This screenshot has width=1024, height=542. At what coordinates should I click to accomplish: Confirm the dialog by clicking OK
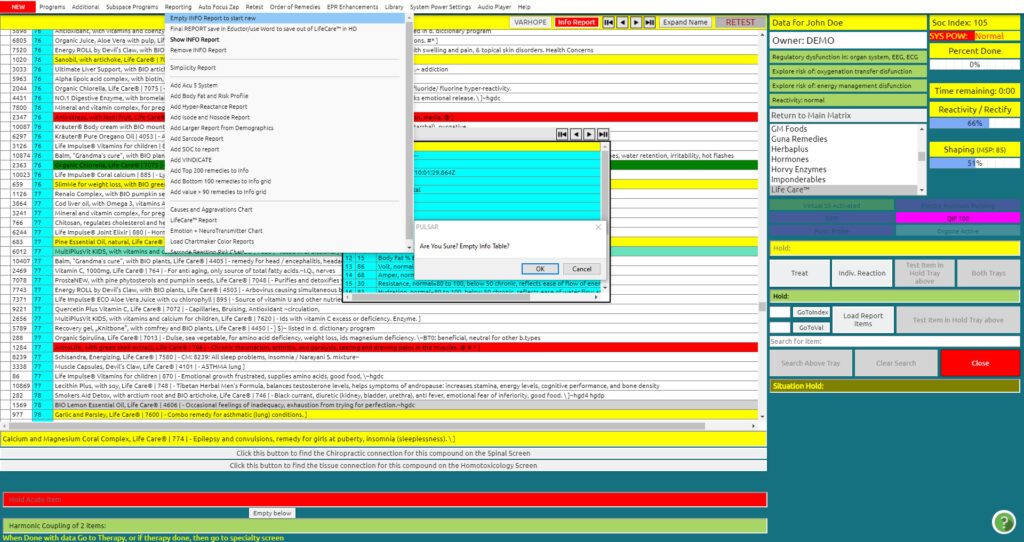[540, 269]
